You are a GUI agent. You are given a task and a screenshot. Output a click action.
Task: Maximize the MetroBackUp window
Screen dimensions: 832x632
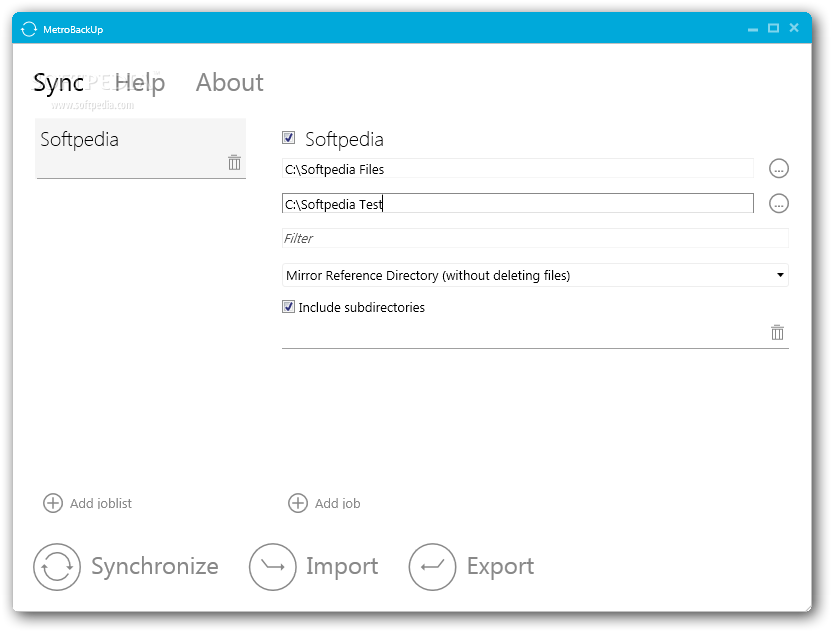tap(774, 28)
